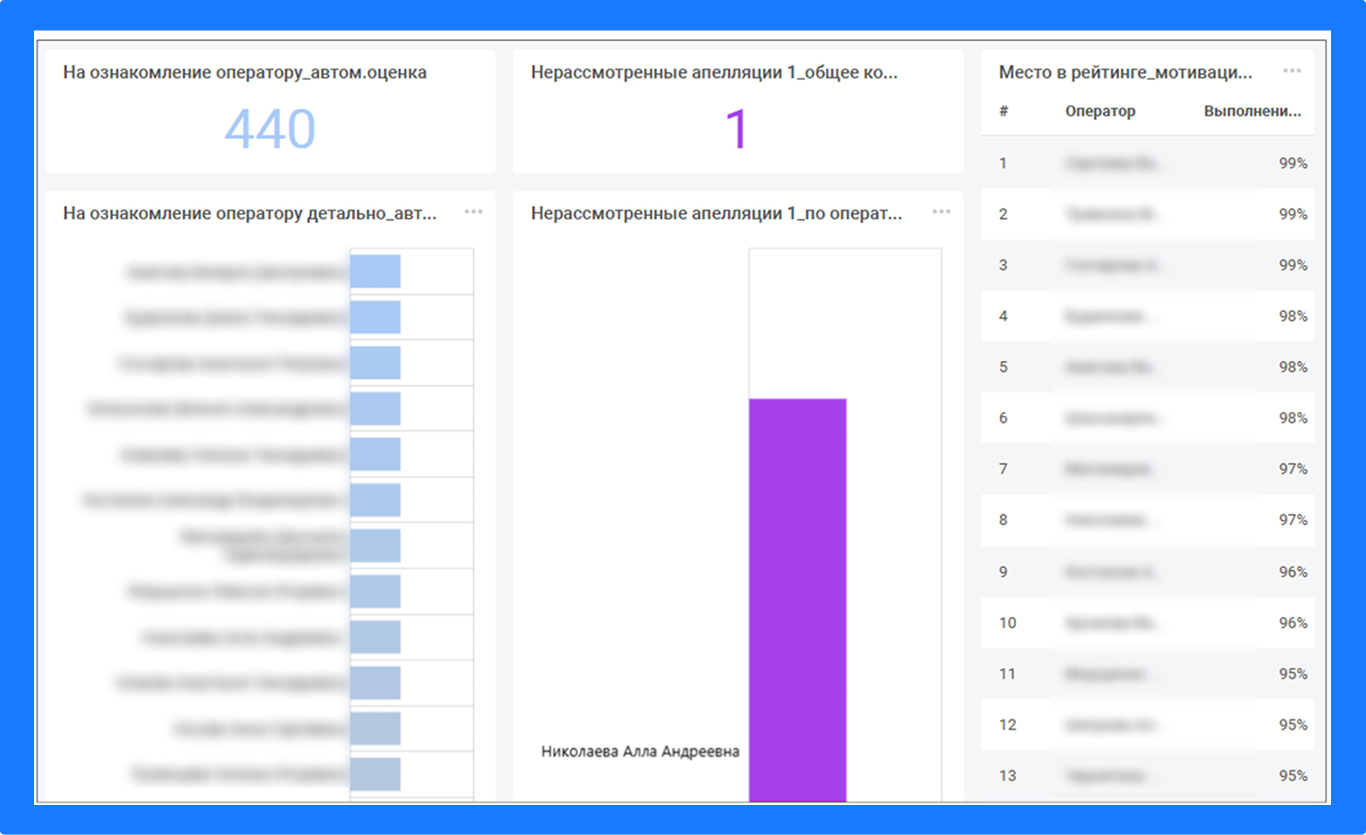
Task: Sort the table by 'Оператор' column
Action: 1100,111
